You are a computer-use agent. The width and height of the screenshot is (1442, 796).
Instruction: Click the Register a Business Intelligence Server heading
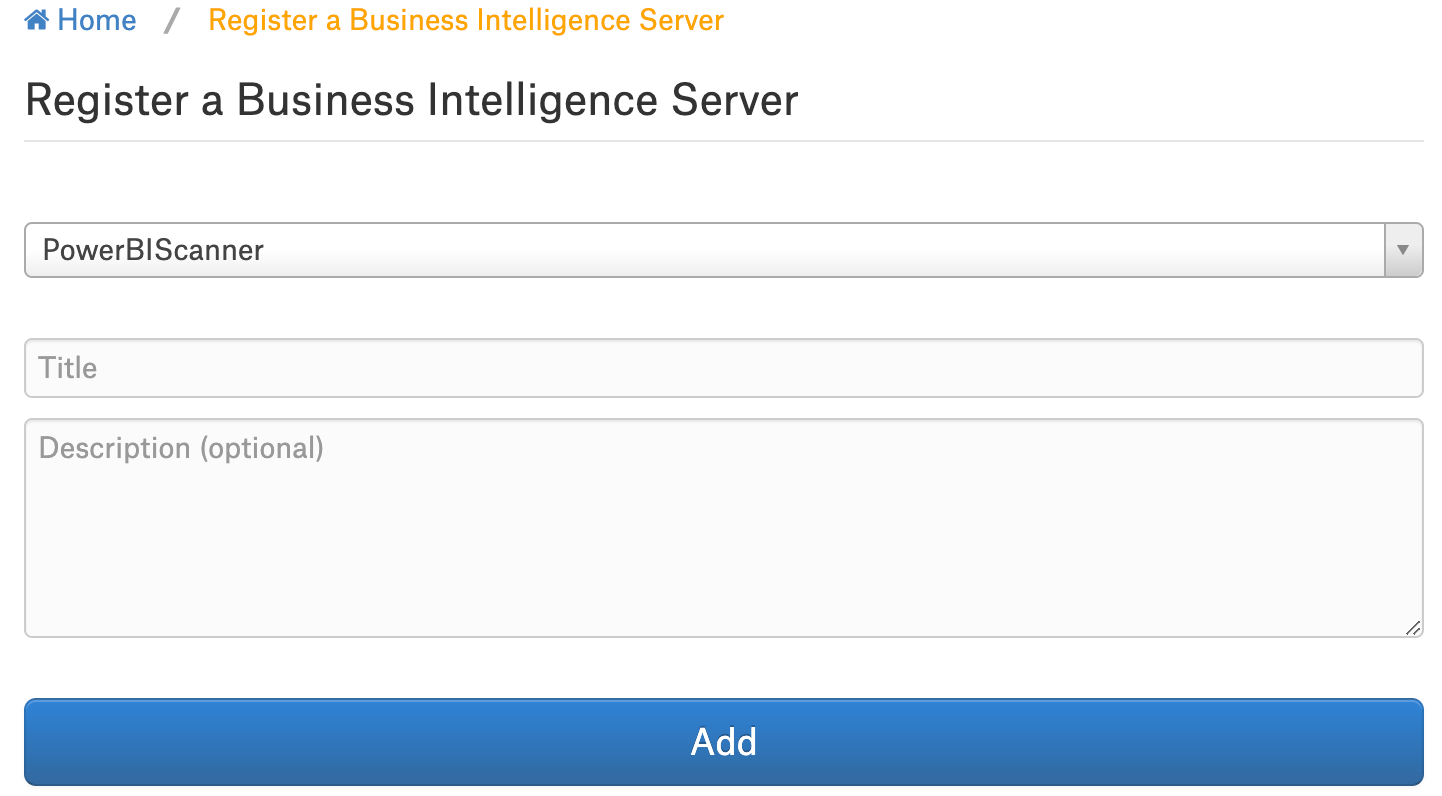(x=412, y=101)
